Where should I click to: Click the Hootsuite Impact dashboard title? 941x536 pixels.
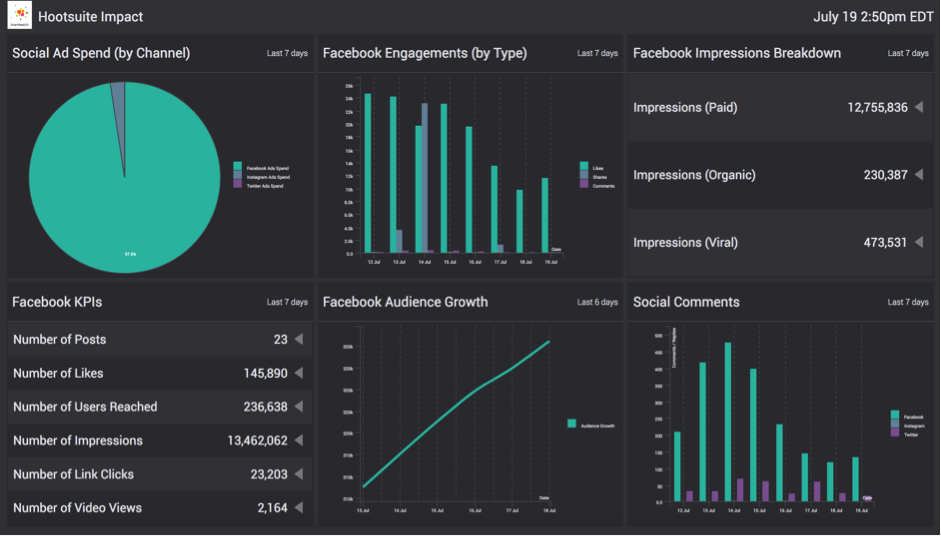[90, 17]
